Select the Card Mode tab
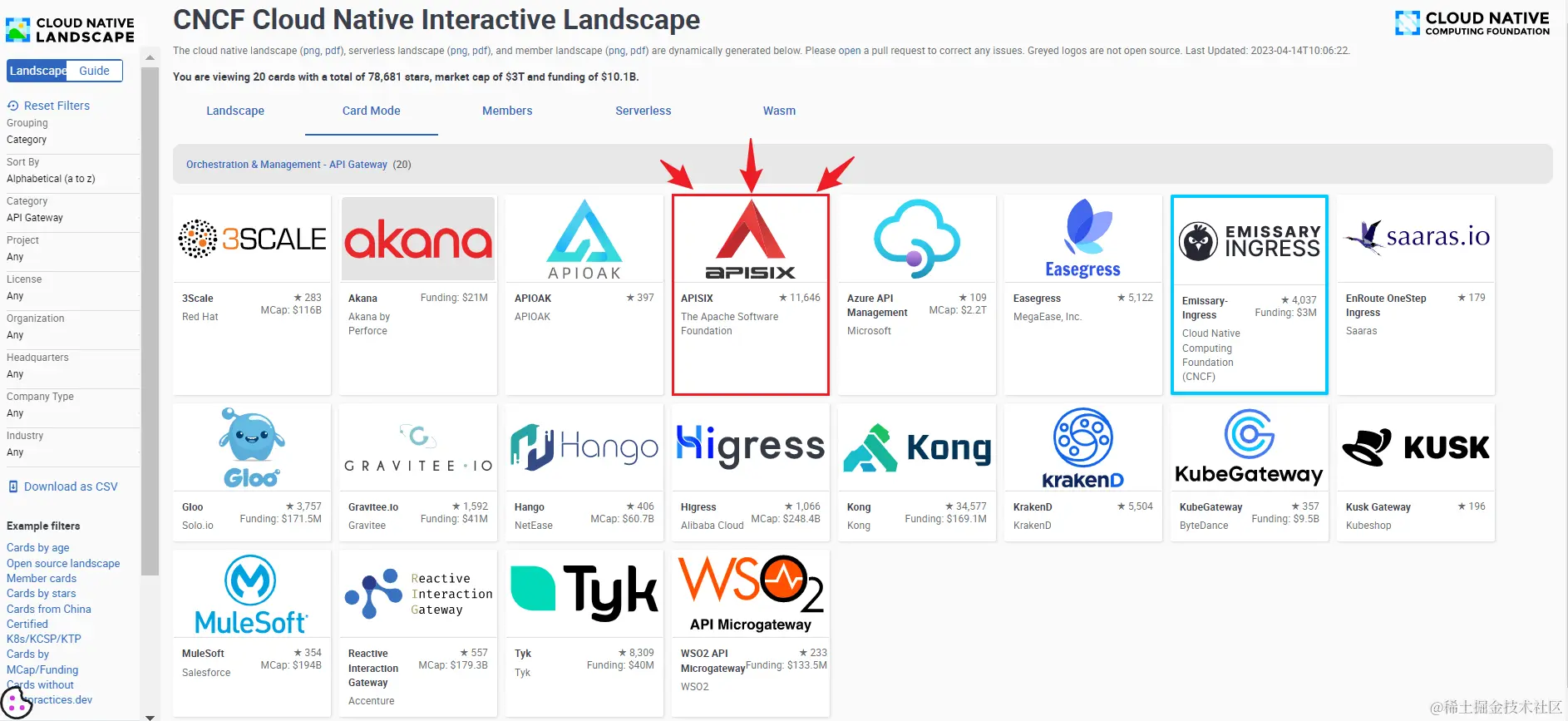This screenshot has height=721, width=1568. pyautogui.click(x=372, y=111)
